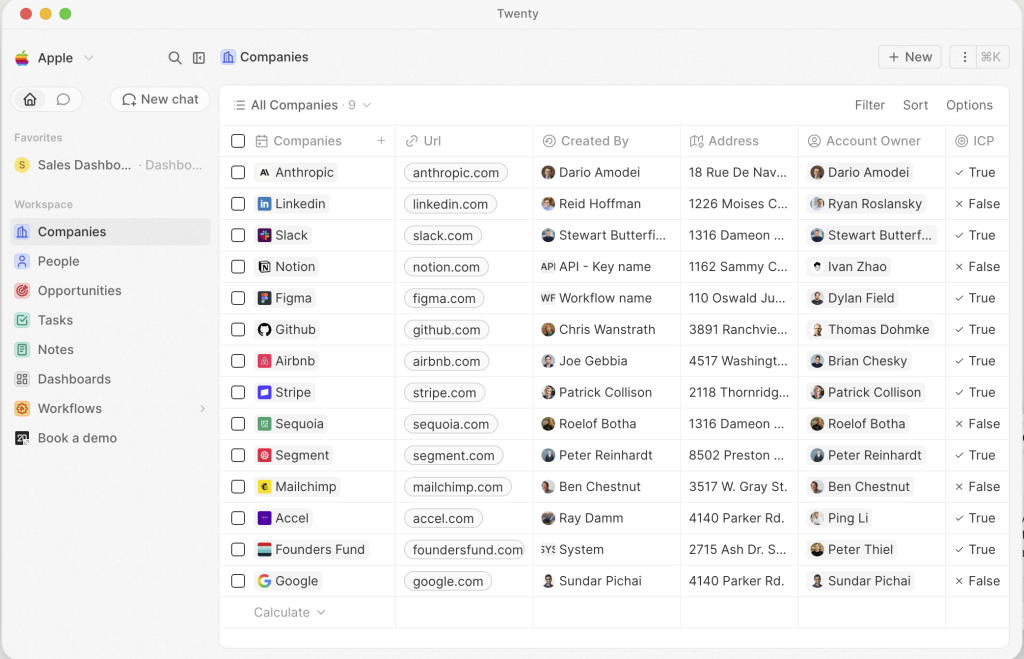Click the list view icon beside All Companies
This screenshot has width=1024, height=659.
(240, 105)
